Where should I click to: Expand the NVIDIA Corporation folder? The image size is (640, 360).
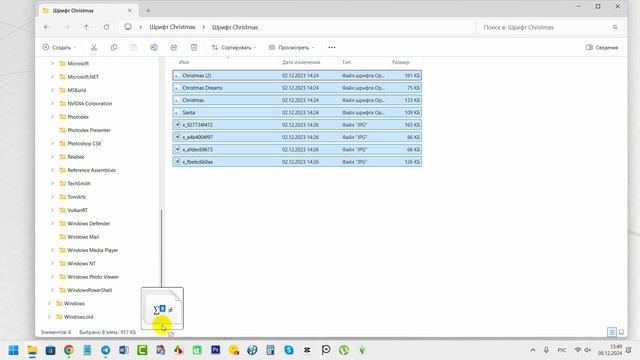tap(52, 103)
